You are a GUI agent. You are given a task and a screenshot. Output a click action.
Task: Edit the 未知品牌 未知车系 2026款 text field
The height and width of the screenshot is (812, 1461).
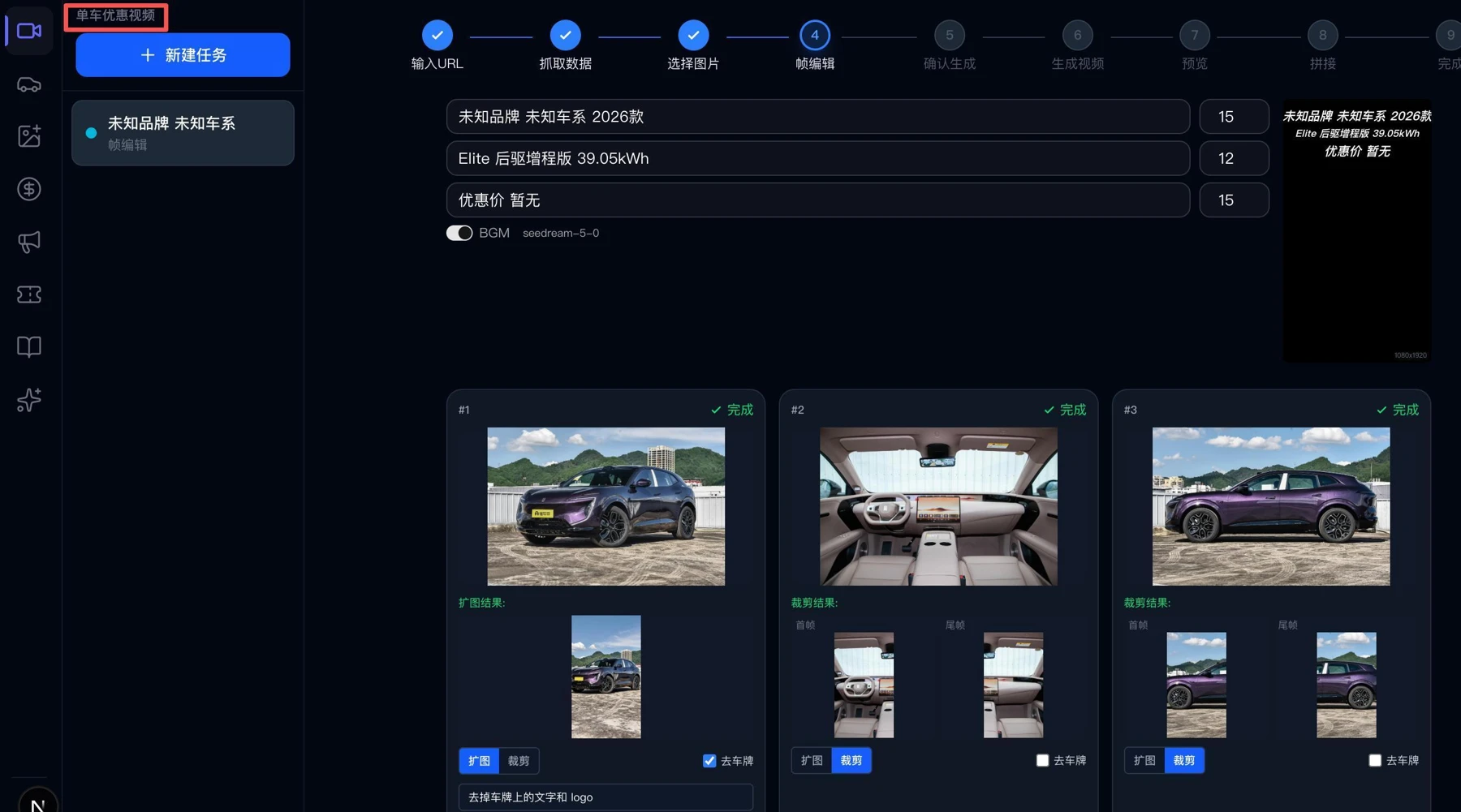818,117
